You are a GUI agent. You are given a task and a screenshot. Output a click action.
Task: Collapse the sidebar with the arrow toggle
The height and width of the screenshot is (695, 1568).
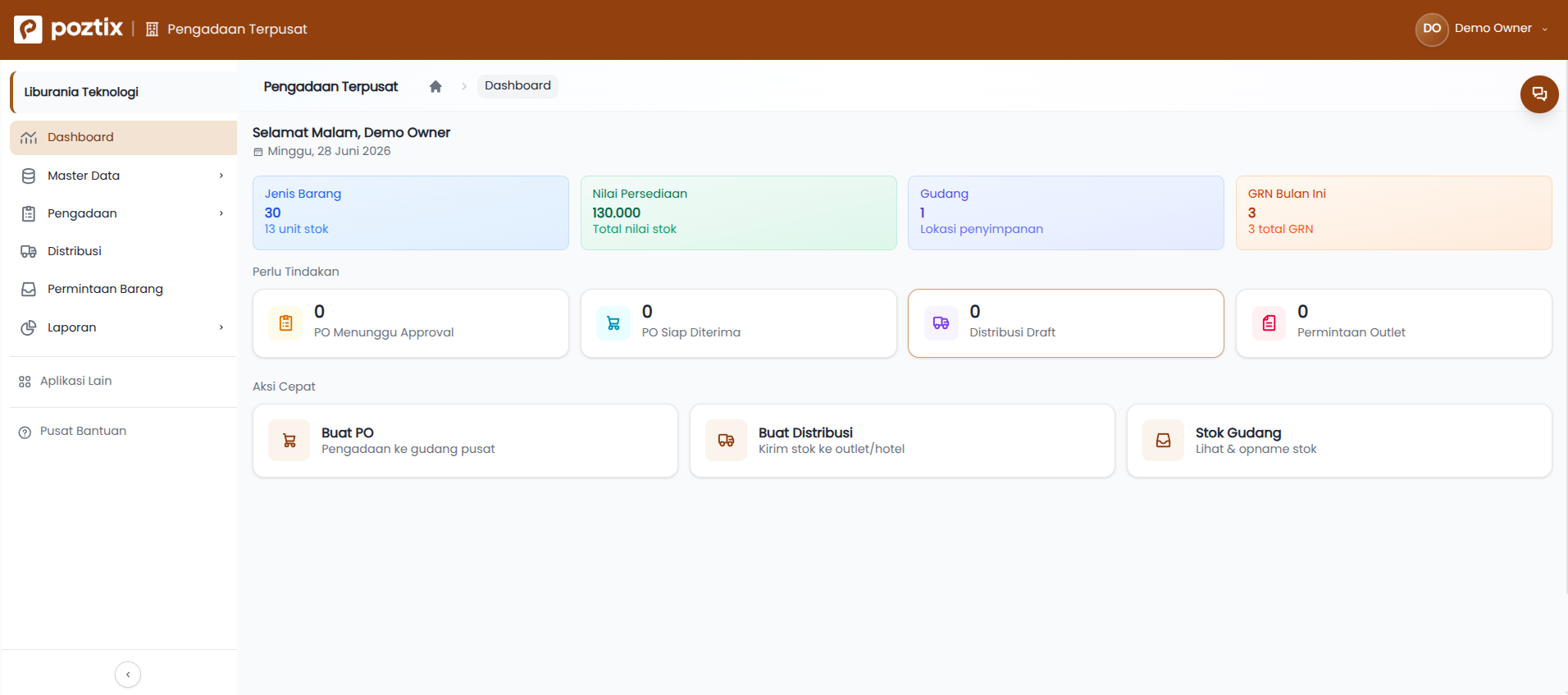(128, 674)
